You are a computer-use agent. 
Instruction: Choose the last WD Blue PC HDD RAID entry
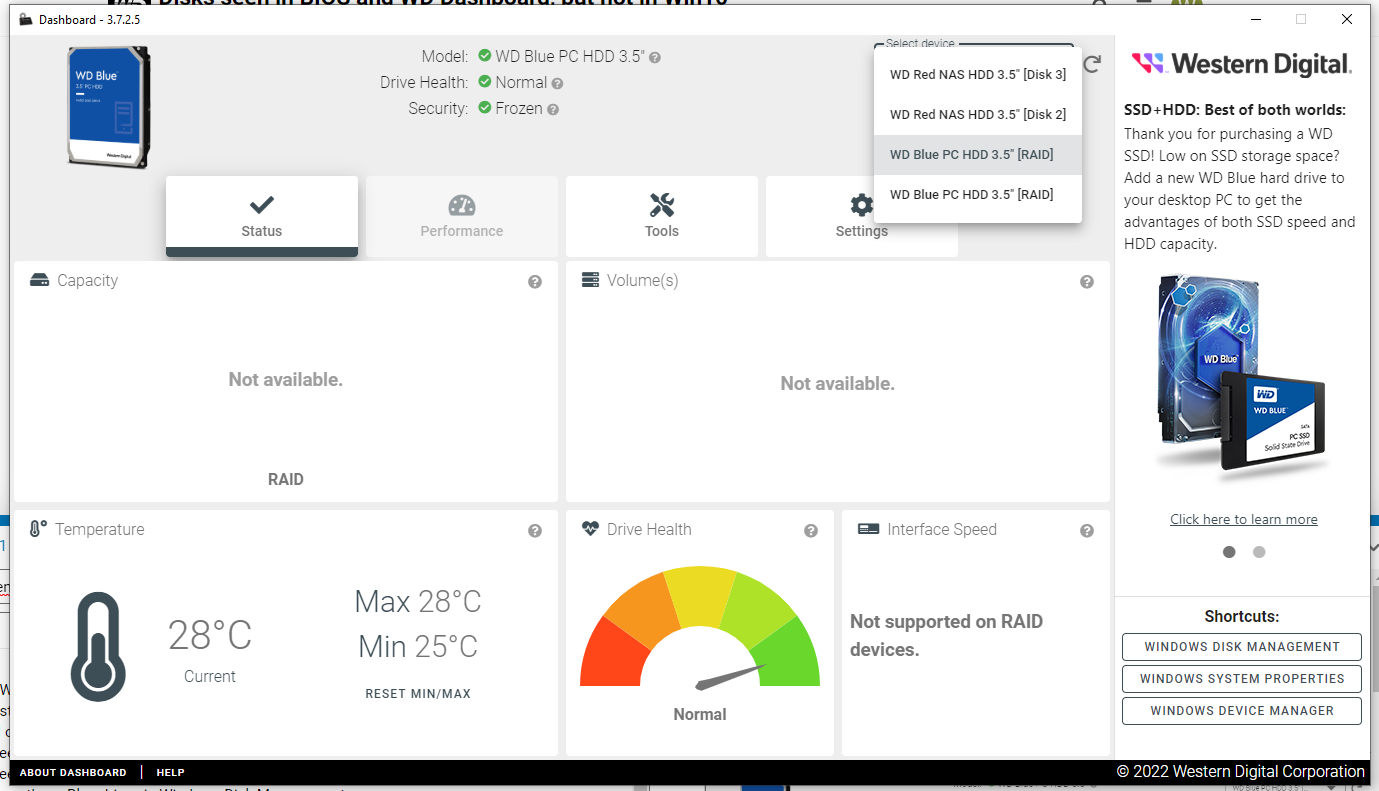[978, 195]
